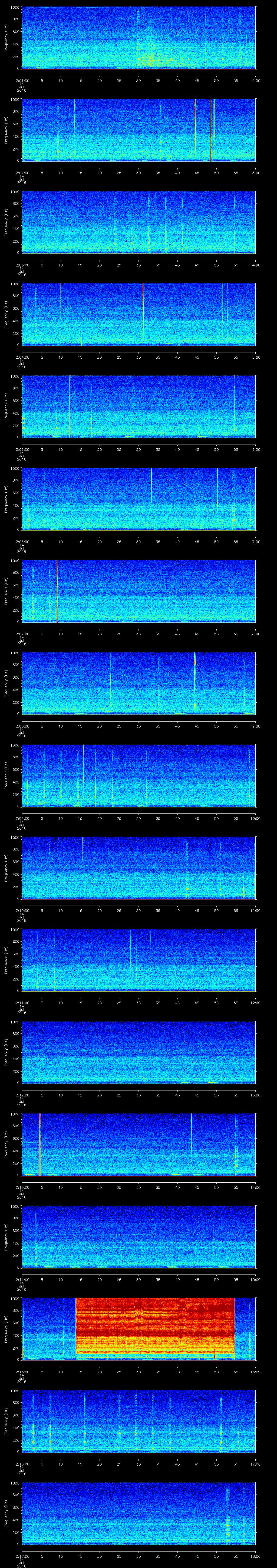Click the Frequency (Hz) axis title of the 2:08:00 panel
Screen dimensions: 277x1568
click(x=6, y=683)
